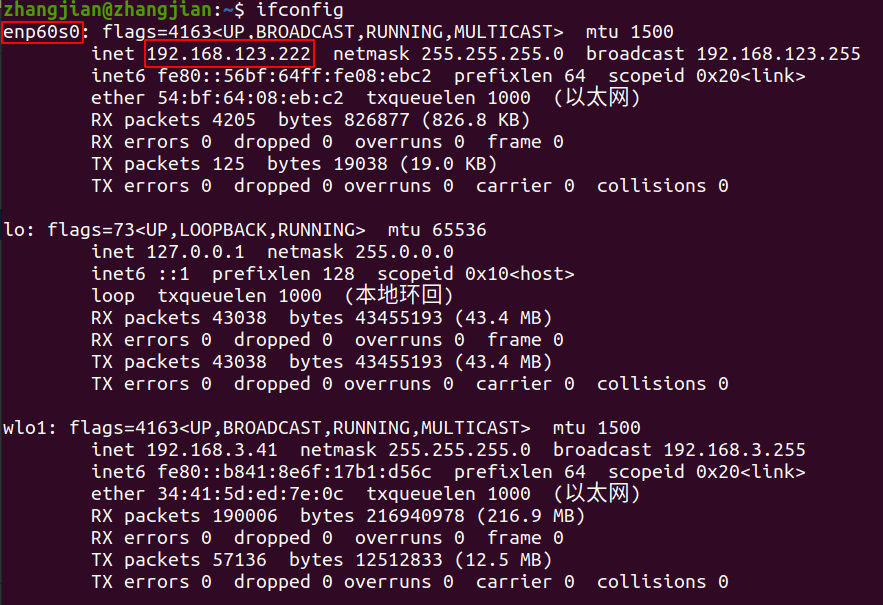Click the zhangjian@zhangjian prompt text
This screenshot has height=605, width=883.
(x=107, y=10)
